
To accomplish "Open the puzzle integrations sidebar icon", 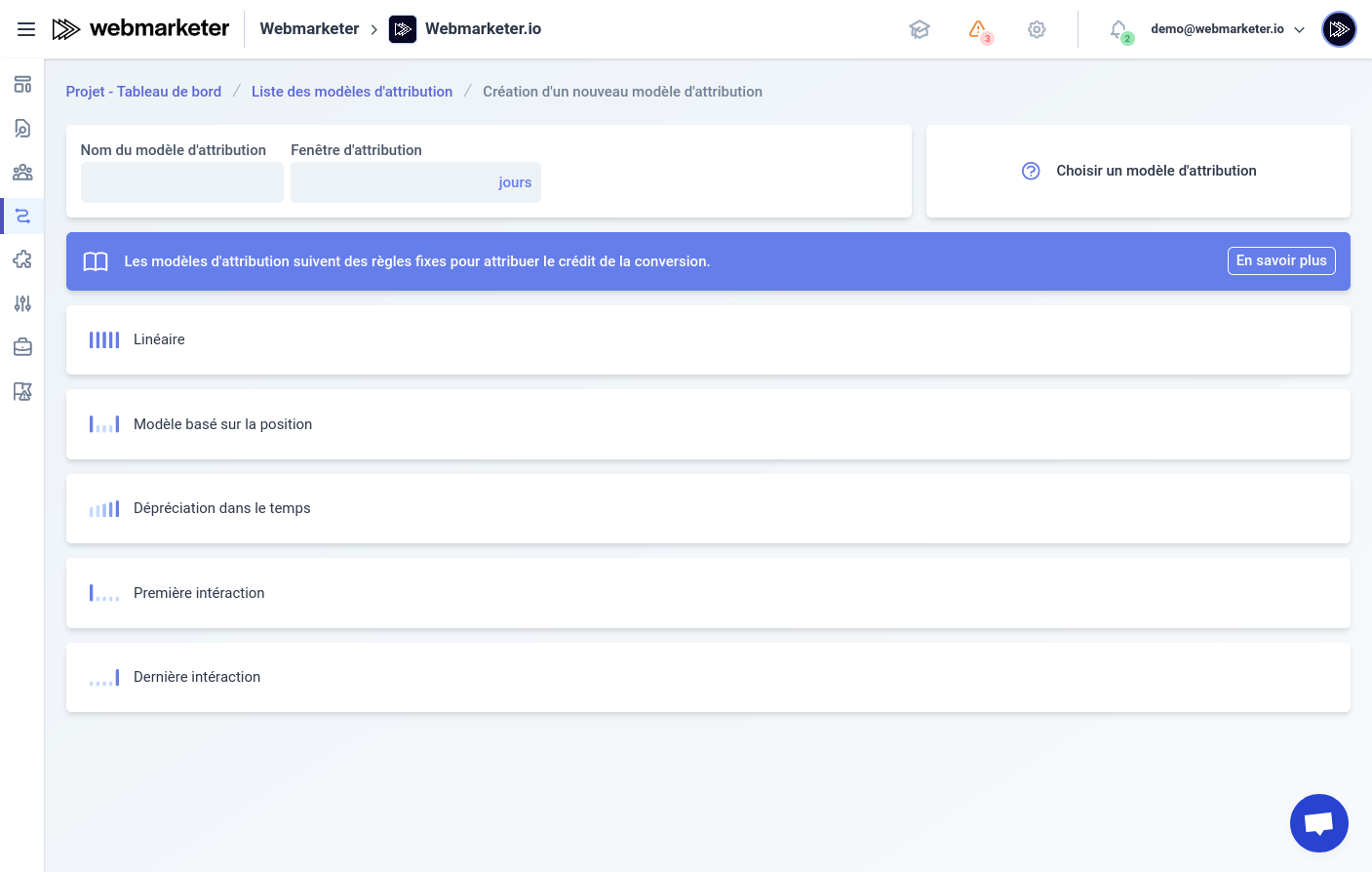I will 22,259.
